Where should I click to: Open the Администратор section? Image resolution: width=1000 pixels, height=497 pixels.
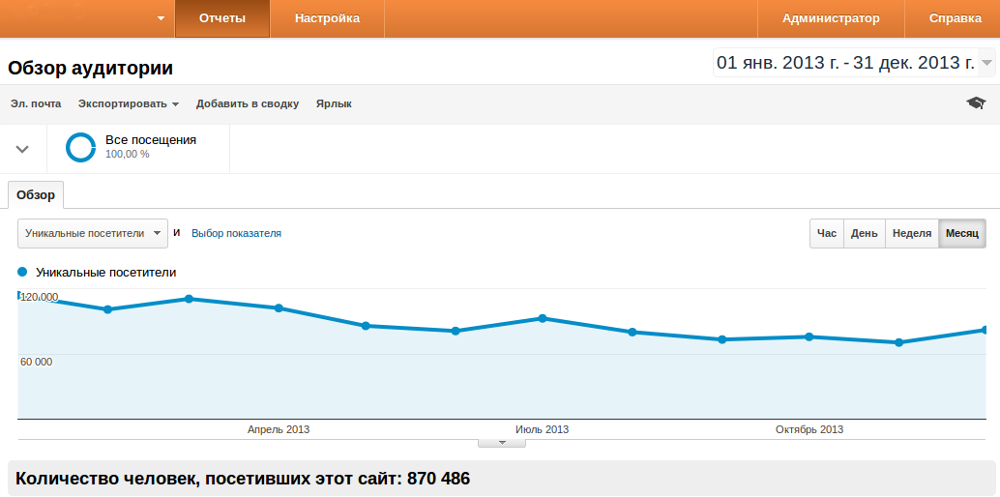coord(830,18)
